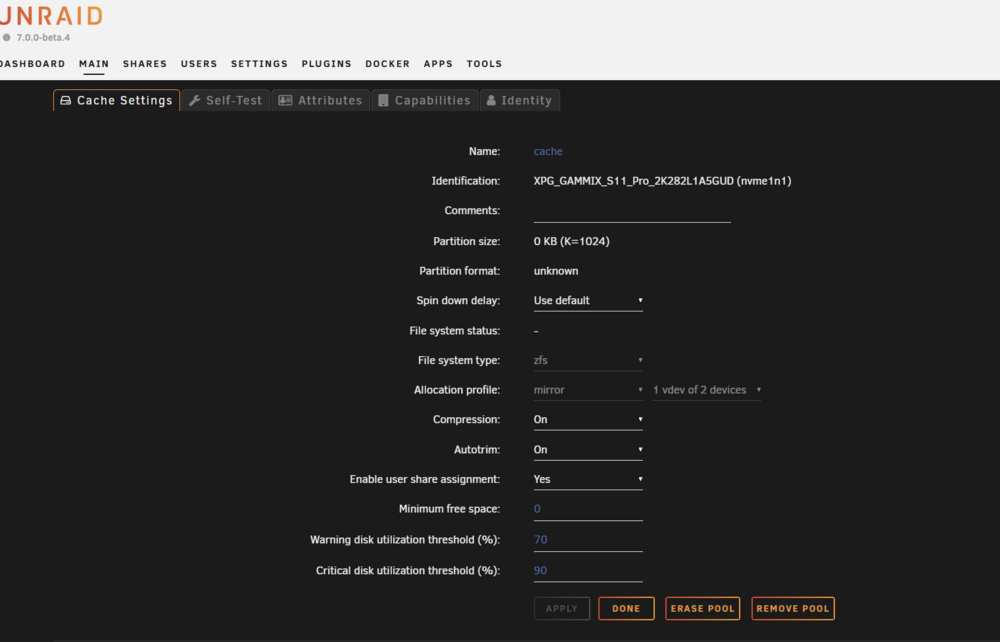
Task: Open the Spin down delay dropdown
Action: [588, 300]
